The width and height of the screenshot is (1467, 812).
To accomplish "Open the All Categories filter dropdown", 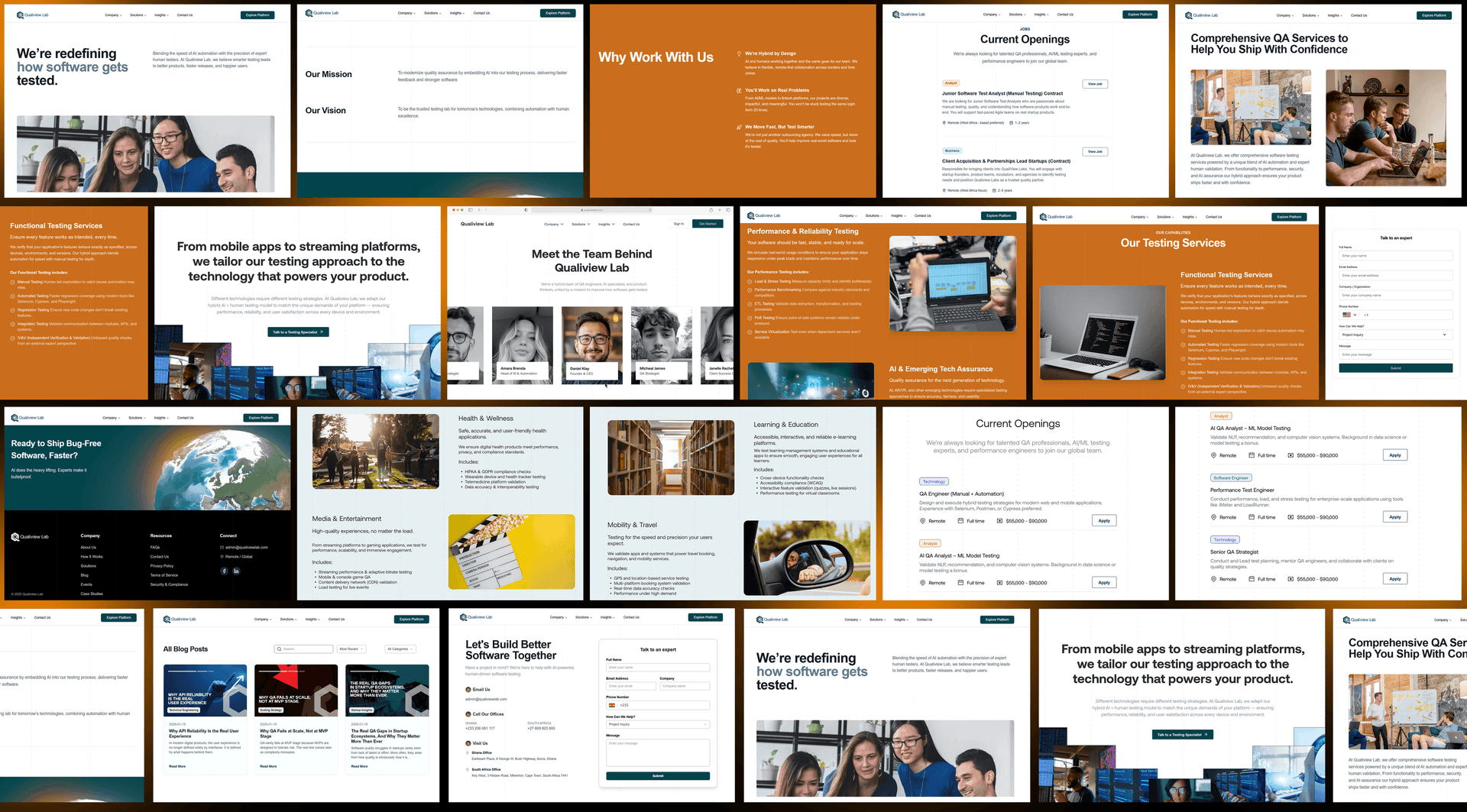I will (x=400, y=649).
